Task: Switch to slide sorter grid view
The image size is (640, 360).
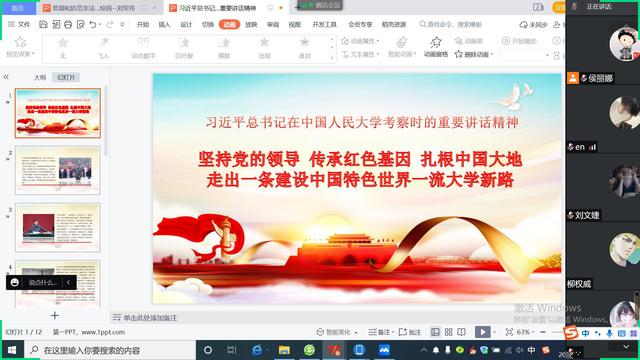Action: tap(449, 332)
